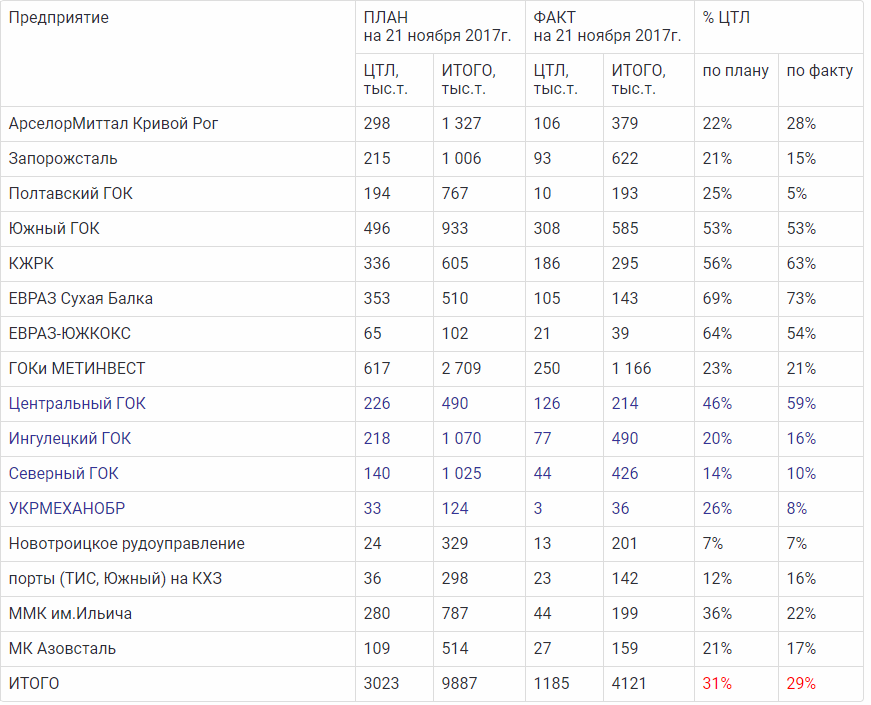Click the по плану subheader
Screen dimensions: 871x705
click(735, 71)
